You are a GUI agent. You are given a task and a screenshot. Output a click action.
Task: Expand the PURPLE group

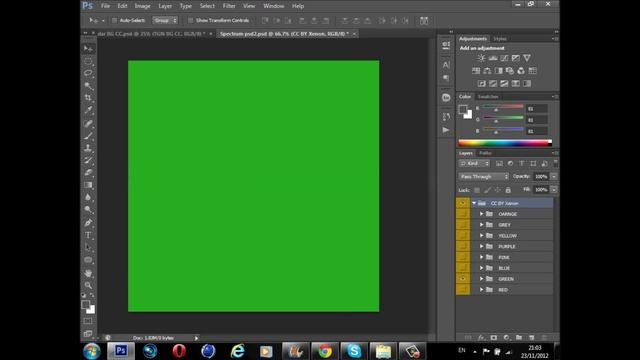point(482,247)
